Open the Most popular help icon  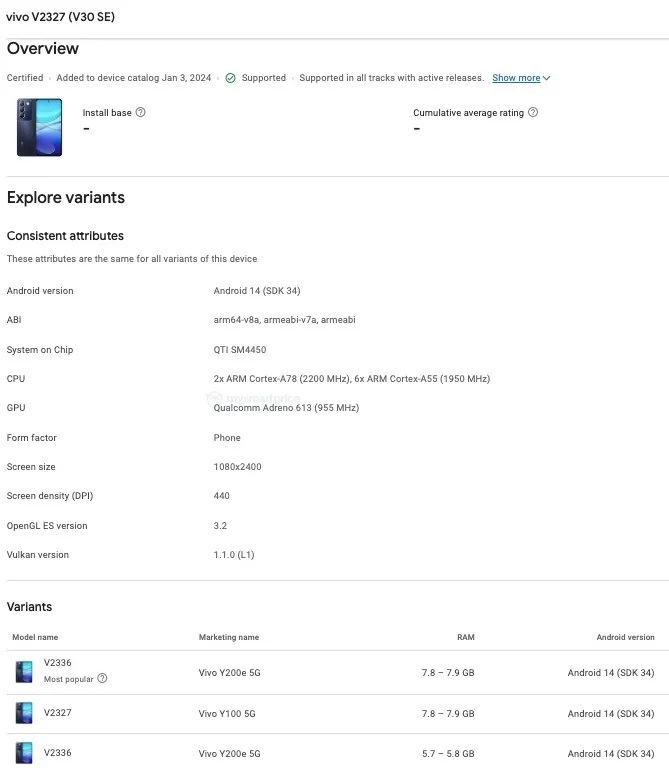point(102,678)
